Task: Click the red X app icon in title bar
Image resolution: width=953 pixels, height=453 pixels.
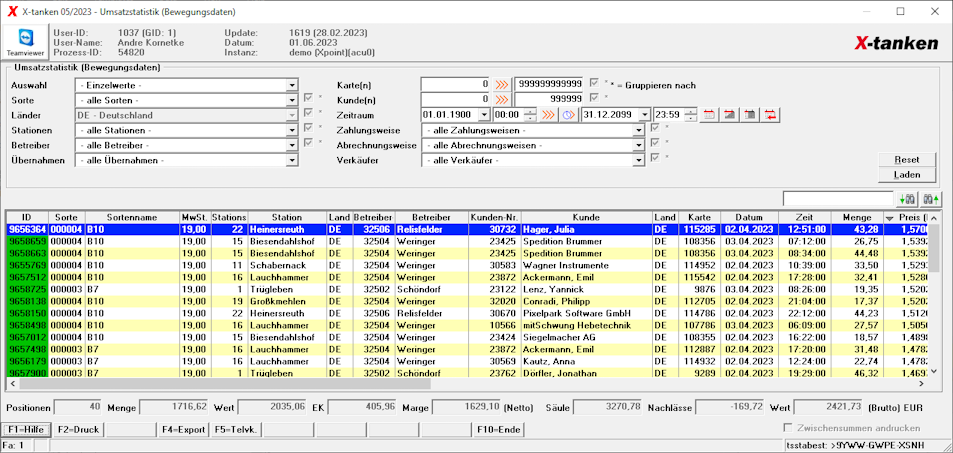Action: (12, 12)
